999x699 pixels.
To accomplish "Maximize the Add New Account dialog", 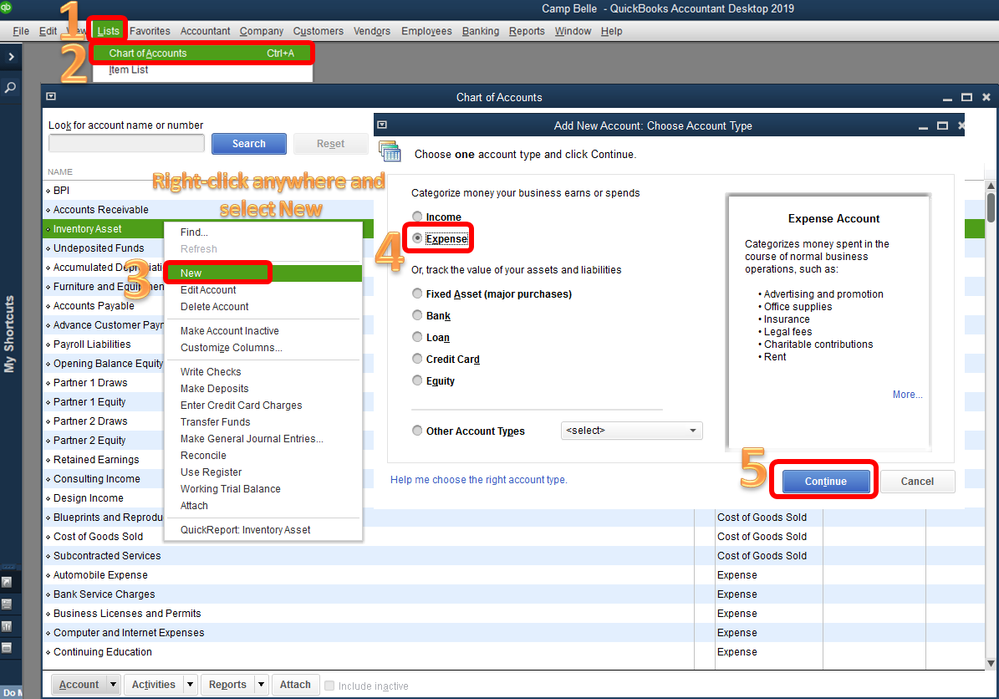I will tap(942, 126).
